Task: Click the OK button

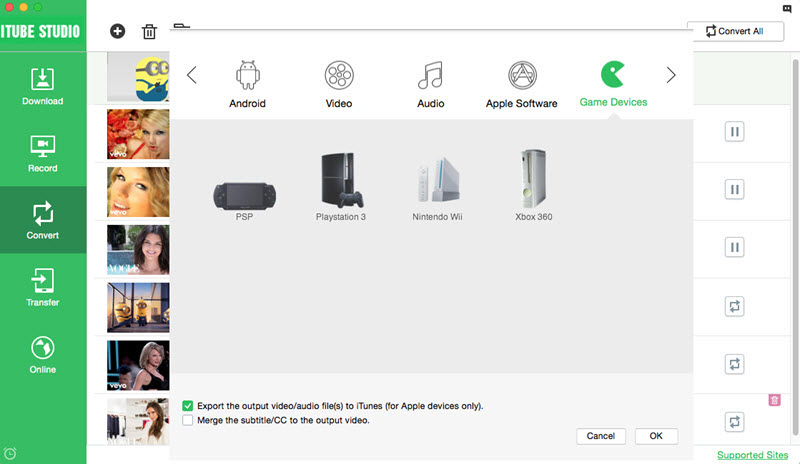Action: pos(656,436)
